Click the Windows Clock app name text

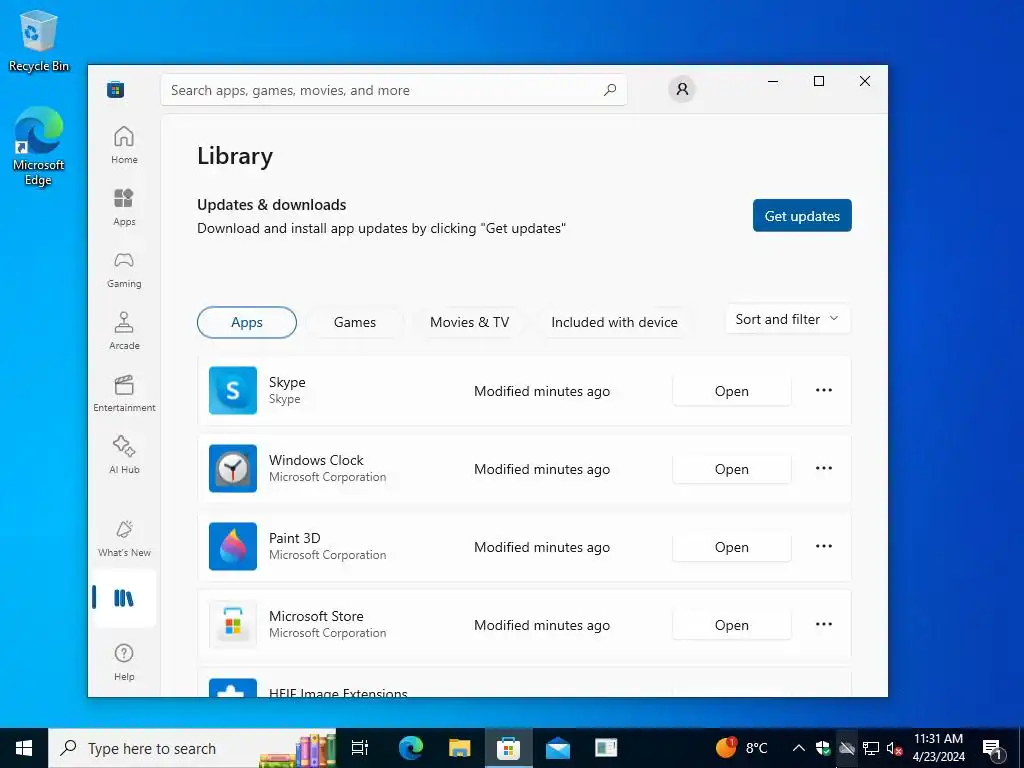316,460
